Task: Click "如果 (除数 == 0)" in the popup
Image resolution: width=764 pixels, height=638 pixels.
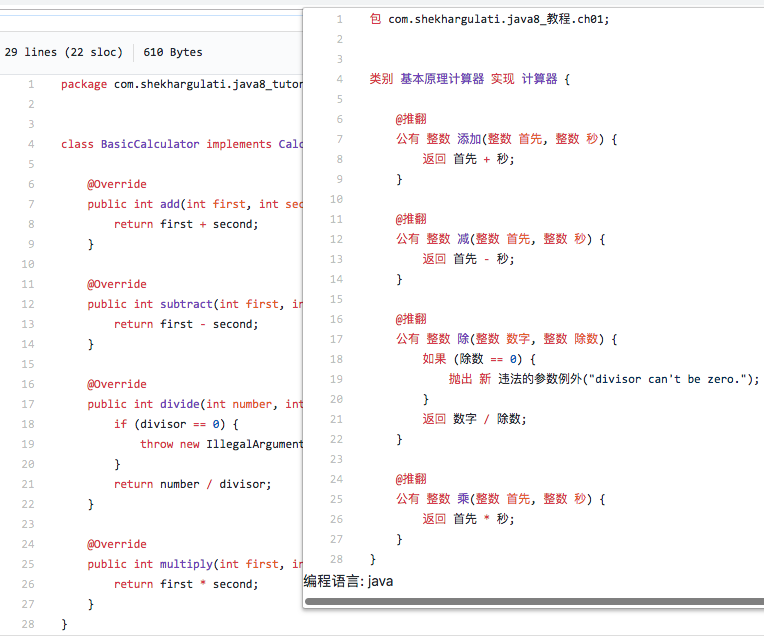Action: 473,359
